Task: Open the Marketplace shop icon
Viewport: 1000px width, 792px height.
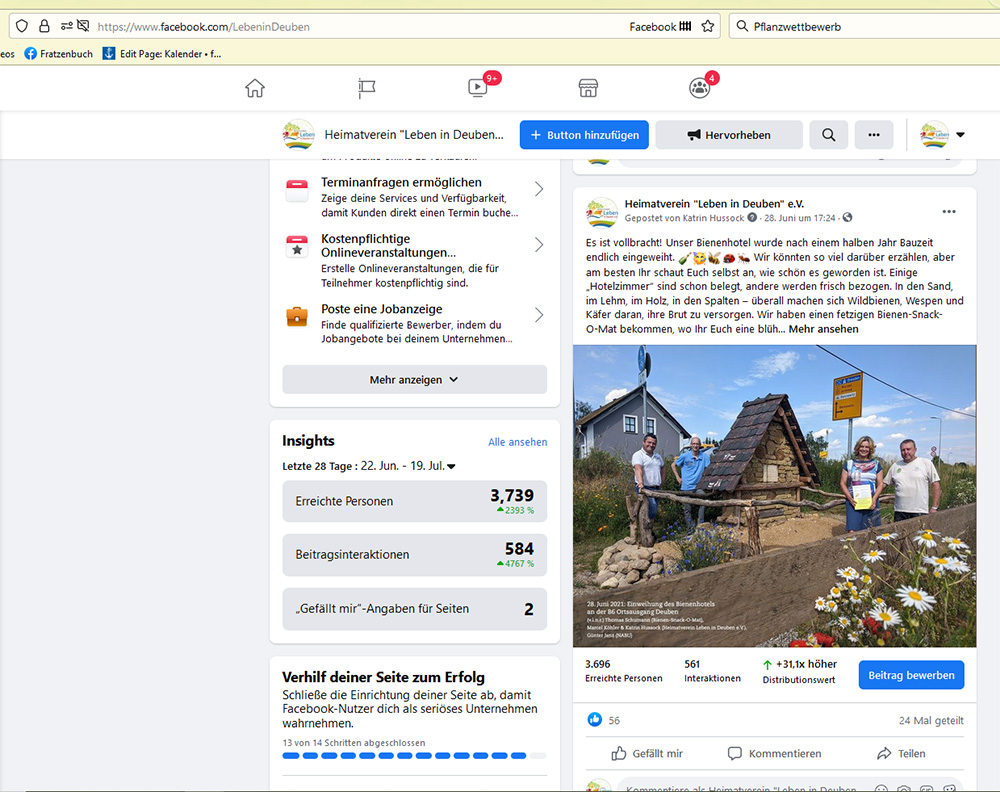Action: click(x=588, y=88)
